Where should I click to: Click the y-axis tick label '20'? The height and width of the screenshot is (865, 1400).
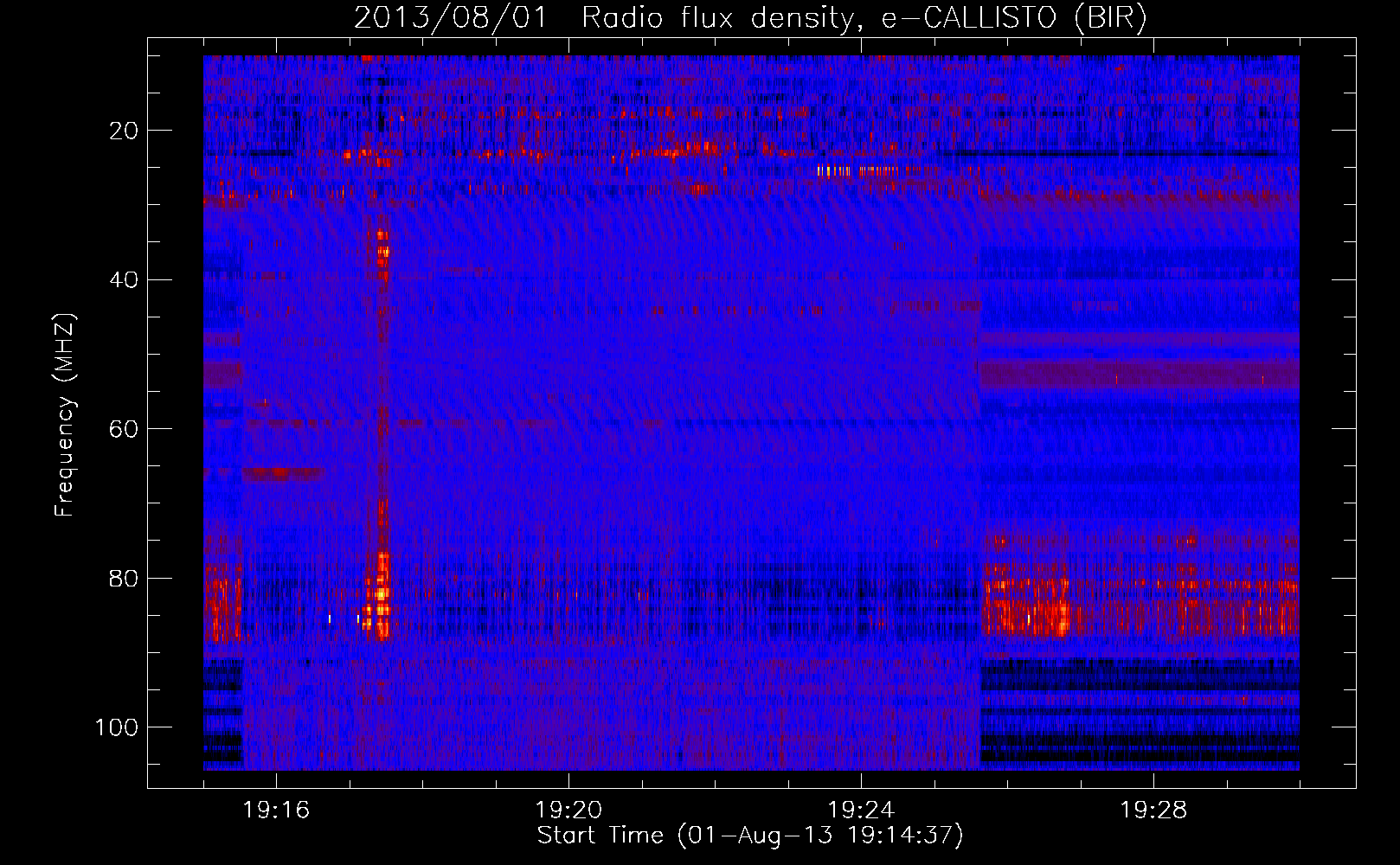[125, 131]
